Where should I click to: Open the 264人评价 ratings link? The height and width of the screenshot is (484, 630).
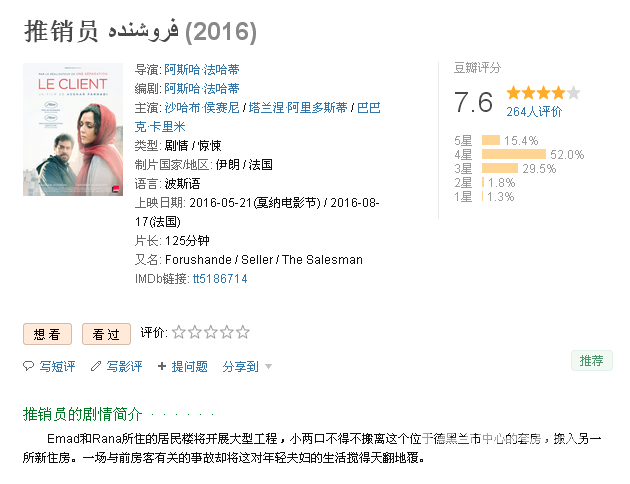534,112
